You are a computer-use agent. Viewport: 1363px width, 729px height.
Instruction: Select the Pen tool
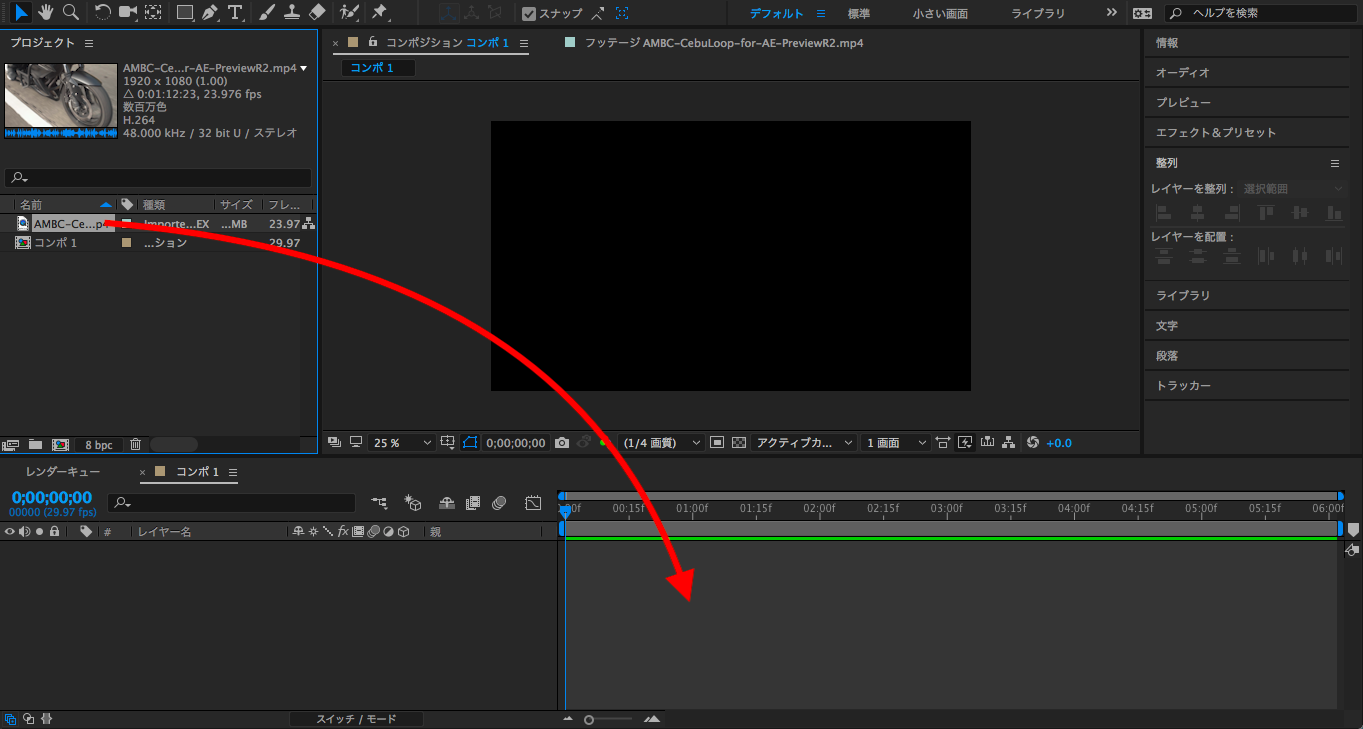pos(210,12)
